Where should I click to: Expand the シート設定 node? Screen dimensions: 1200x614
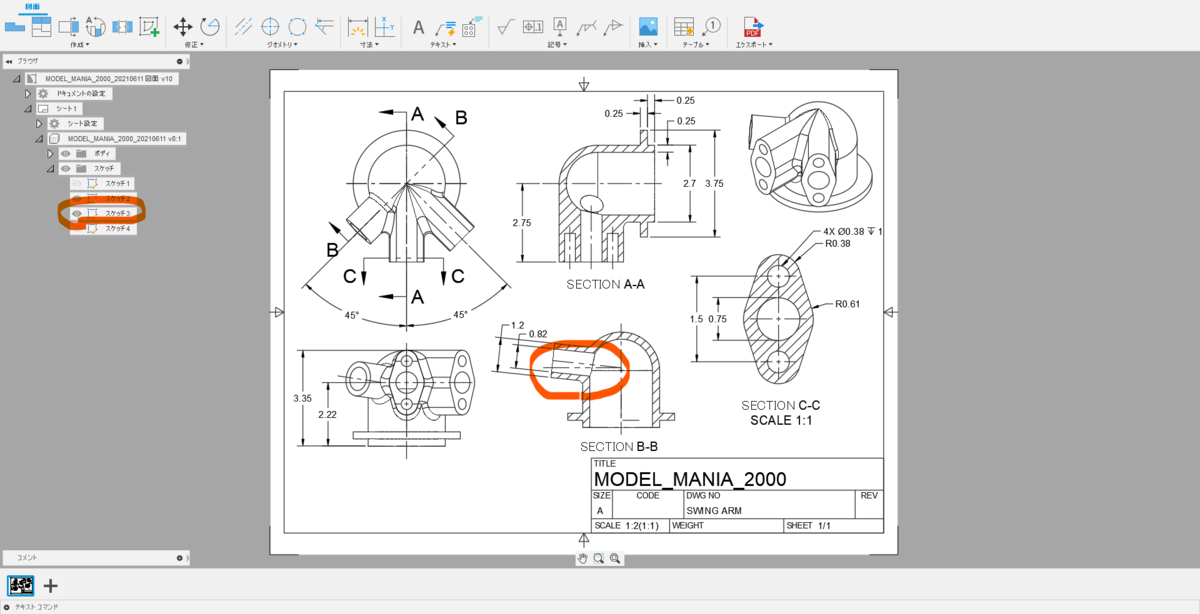pyautogui.click(x=40, y=124)
